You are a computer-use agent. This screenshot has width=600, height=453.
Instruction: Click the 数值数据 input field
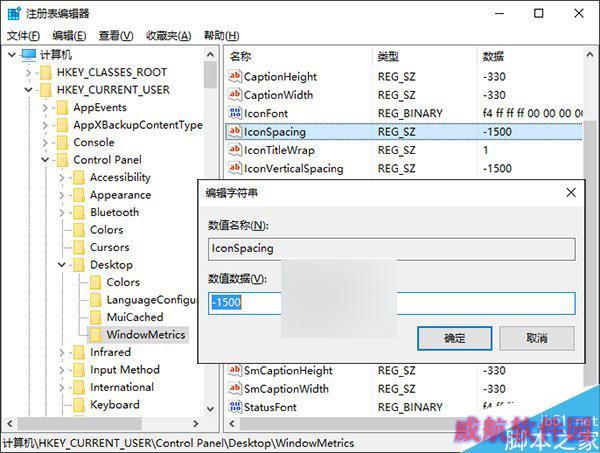[x=391, y=303]
